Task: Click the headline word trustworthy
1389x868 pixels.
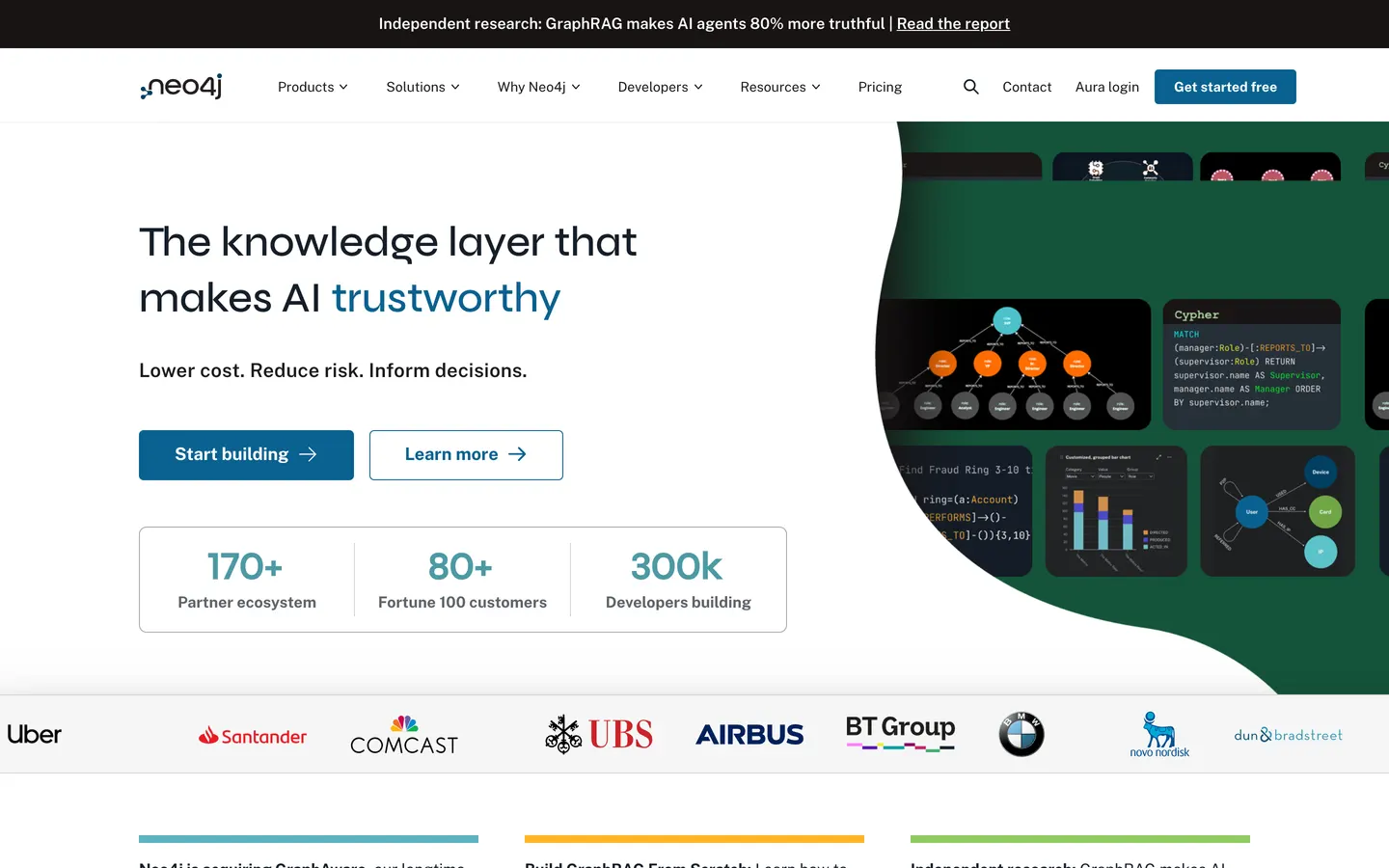Action: (x=446, y=298)
